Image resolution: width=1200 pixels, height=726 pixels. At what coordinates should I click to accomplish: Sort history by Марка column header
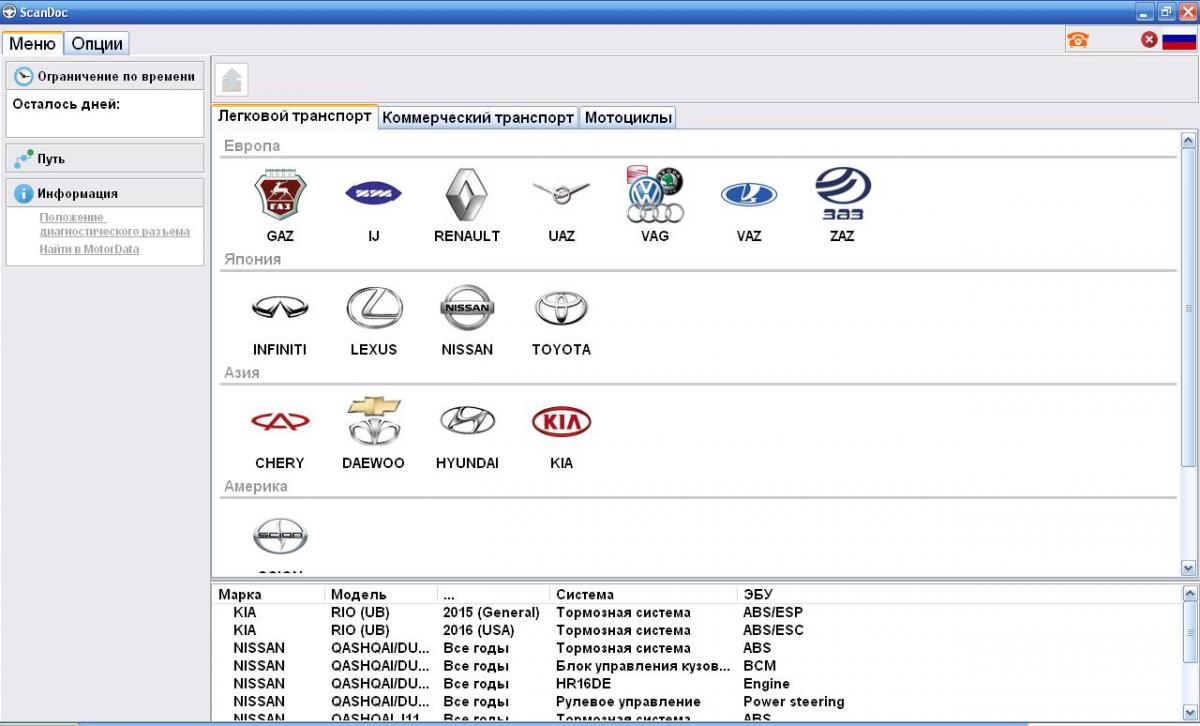pos(270,595)
